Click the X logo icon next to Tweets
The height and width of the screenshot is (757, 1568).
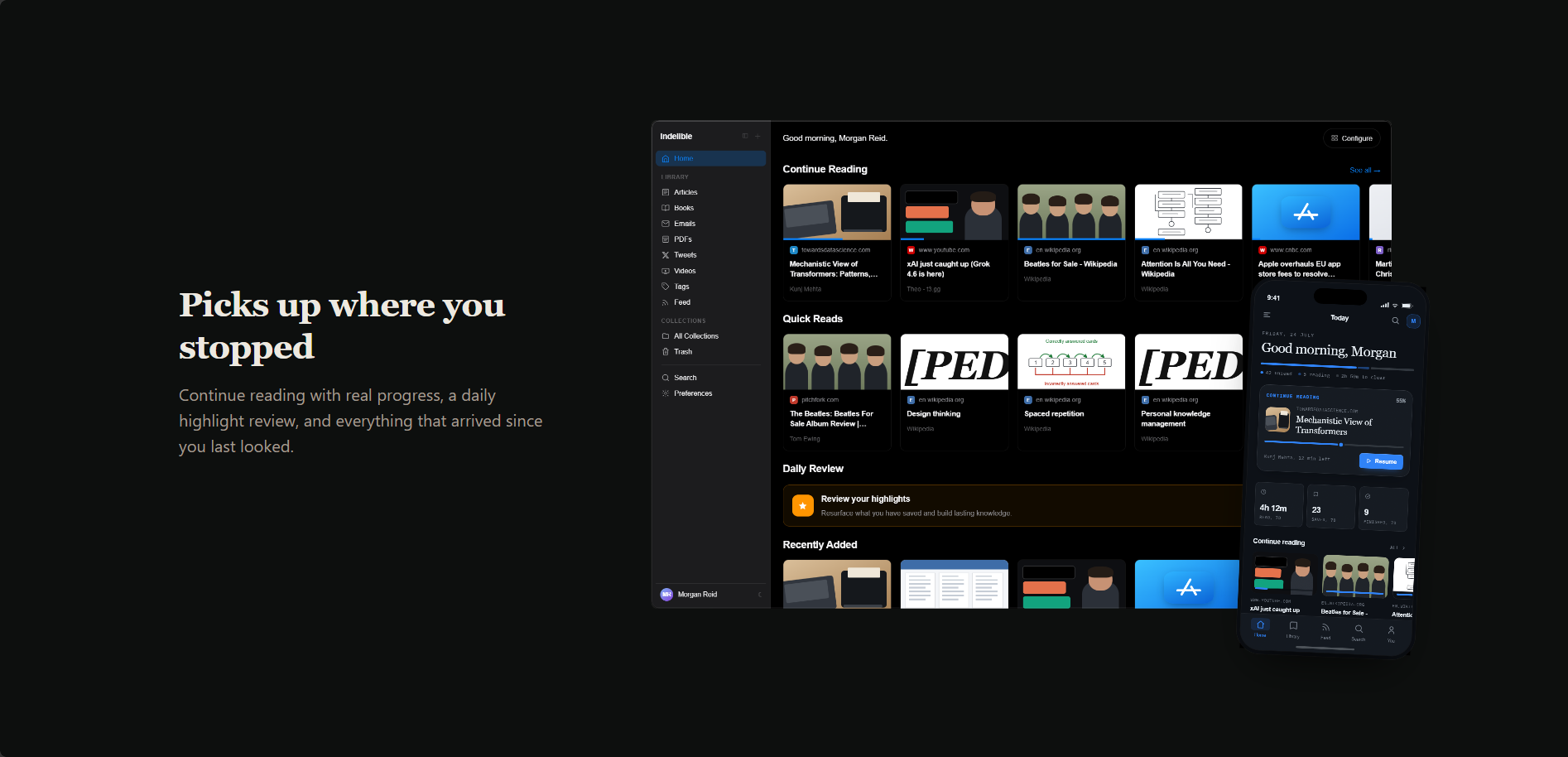(x=666, y=255)
